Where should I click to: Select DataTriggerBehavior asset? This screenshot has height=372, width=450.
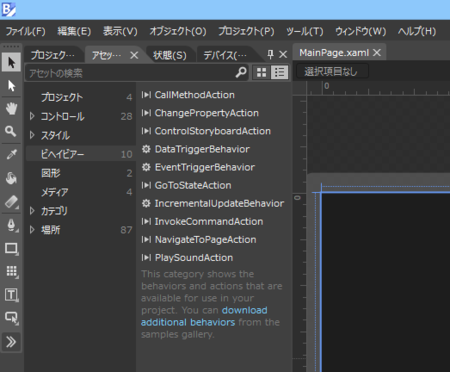pos(196,149)
